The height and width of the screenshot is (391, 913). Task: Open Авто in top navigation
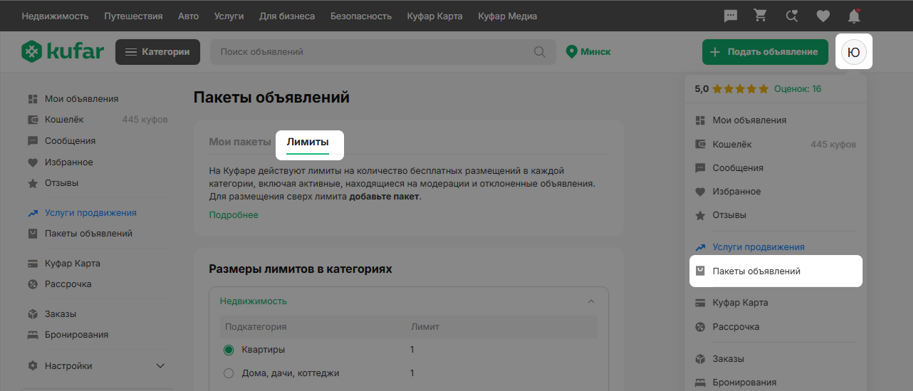pyautogui.click(x=188, y=16)
